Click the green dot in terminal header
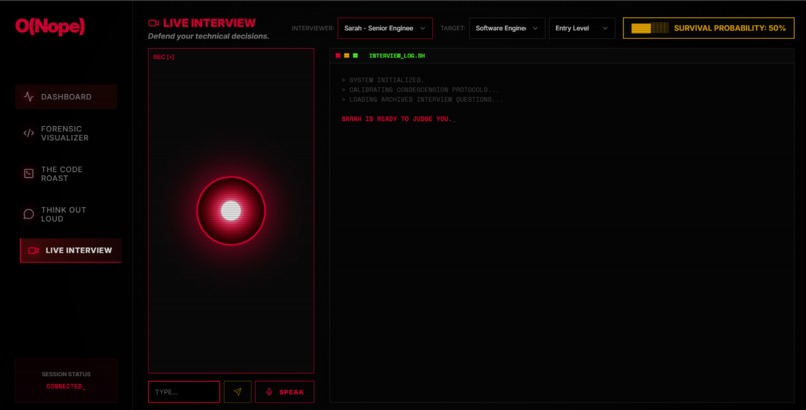 point(355,55)
